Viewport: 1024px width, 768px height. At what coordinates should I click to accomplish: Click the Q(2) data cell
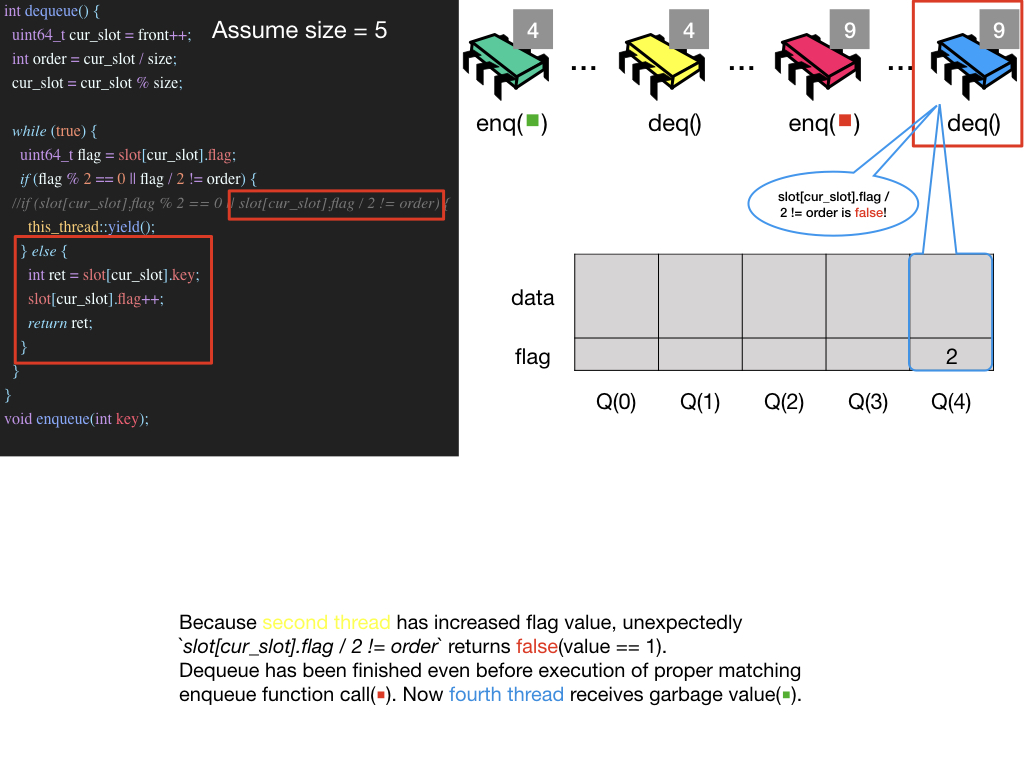click(784, 296)
